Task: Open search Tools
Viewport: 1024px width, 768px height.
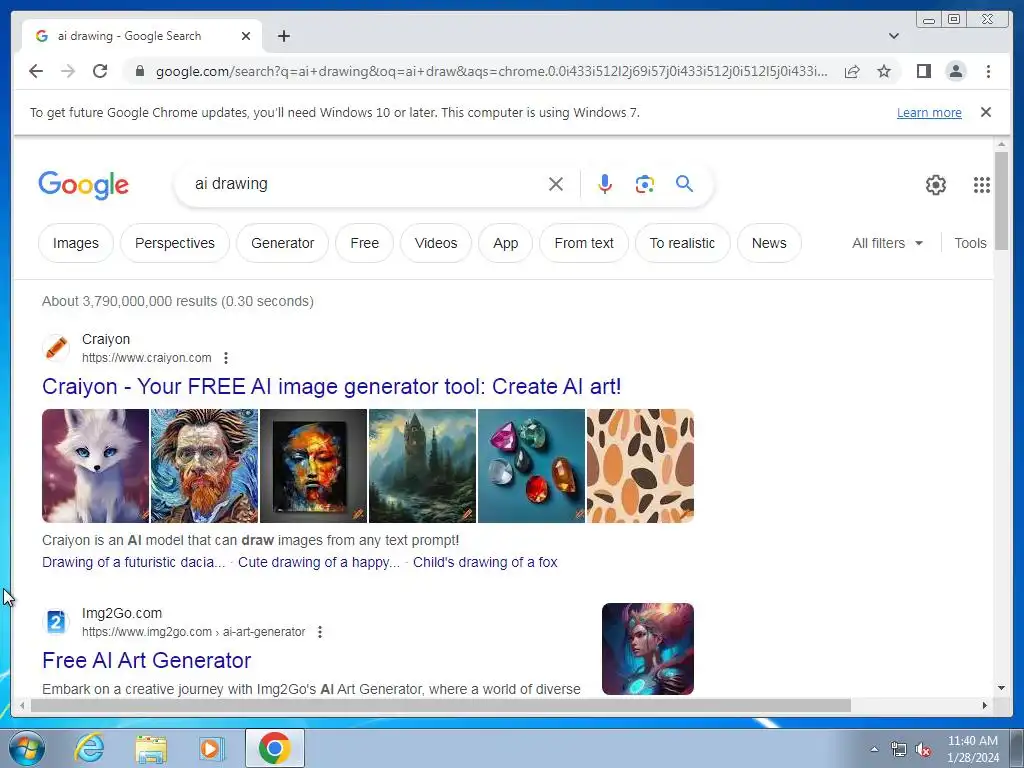Action: pos(970,243)
